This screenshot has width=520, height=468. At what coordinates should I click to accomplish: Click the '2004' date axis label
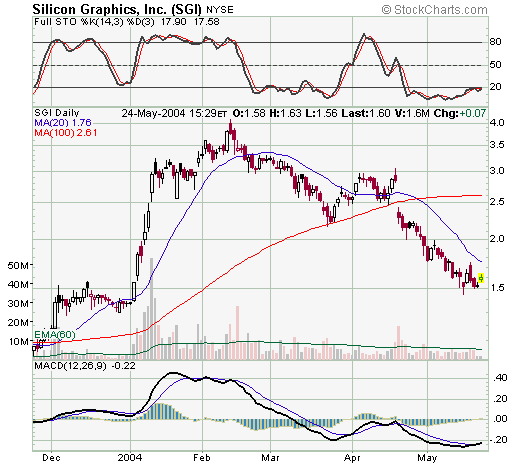coord(130,458)
